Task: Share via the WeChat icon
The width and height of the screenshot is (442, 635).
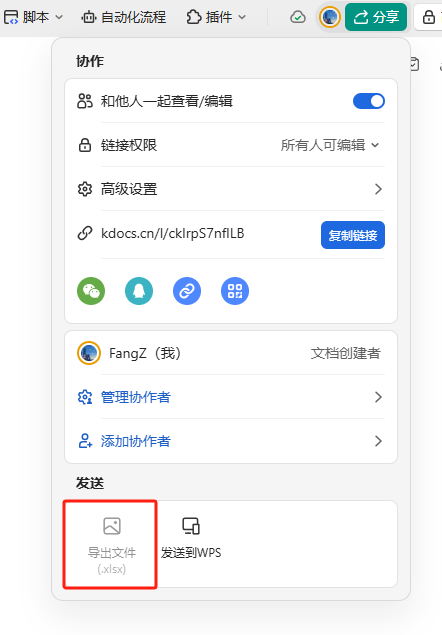Action: [91, 291]
